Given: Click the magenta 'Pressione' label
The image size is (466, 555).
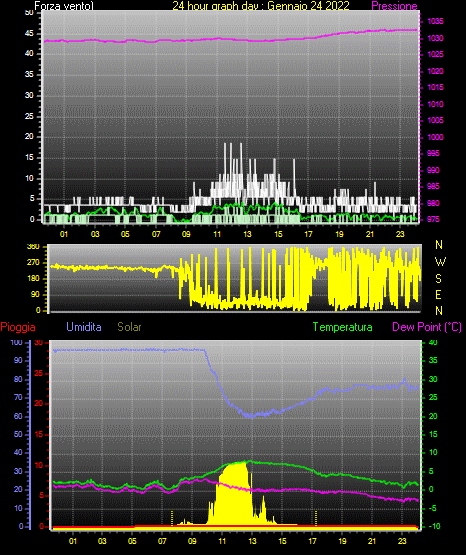Looking at the screenshot, I should [394, 6].
